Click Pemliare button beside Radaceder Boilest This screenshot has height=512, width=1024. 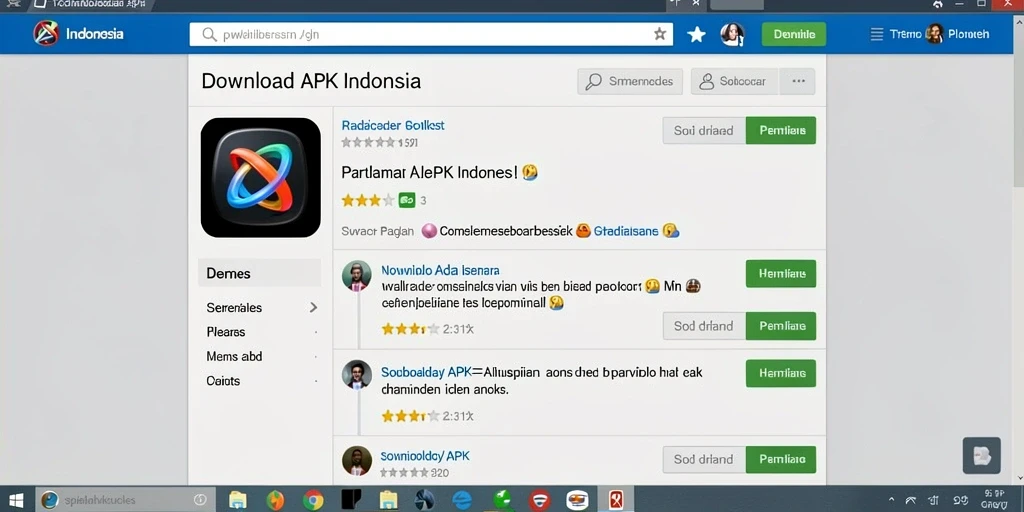(x=781, y=131)
